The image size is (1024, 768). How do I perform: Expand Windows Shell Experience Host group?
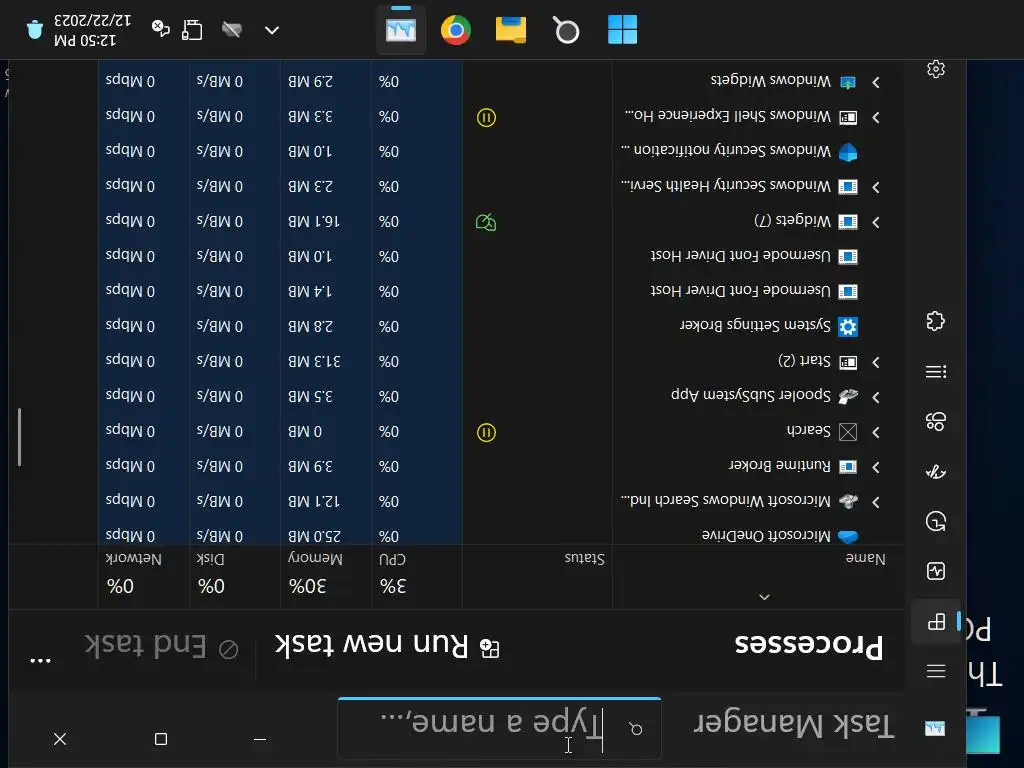(x=876, y=118)
